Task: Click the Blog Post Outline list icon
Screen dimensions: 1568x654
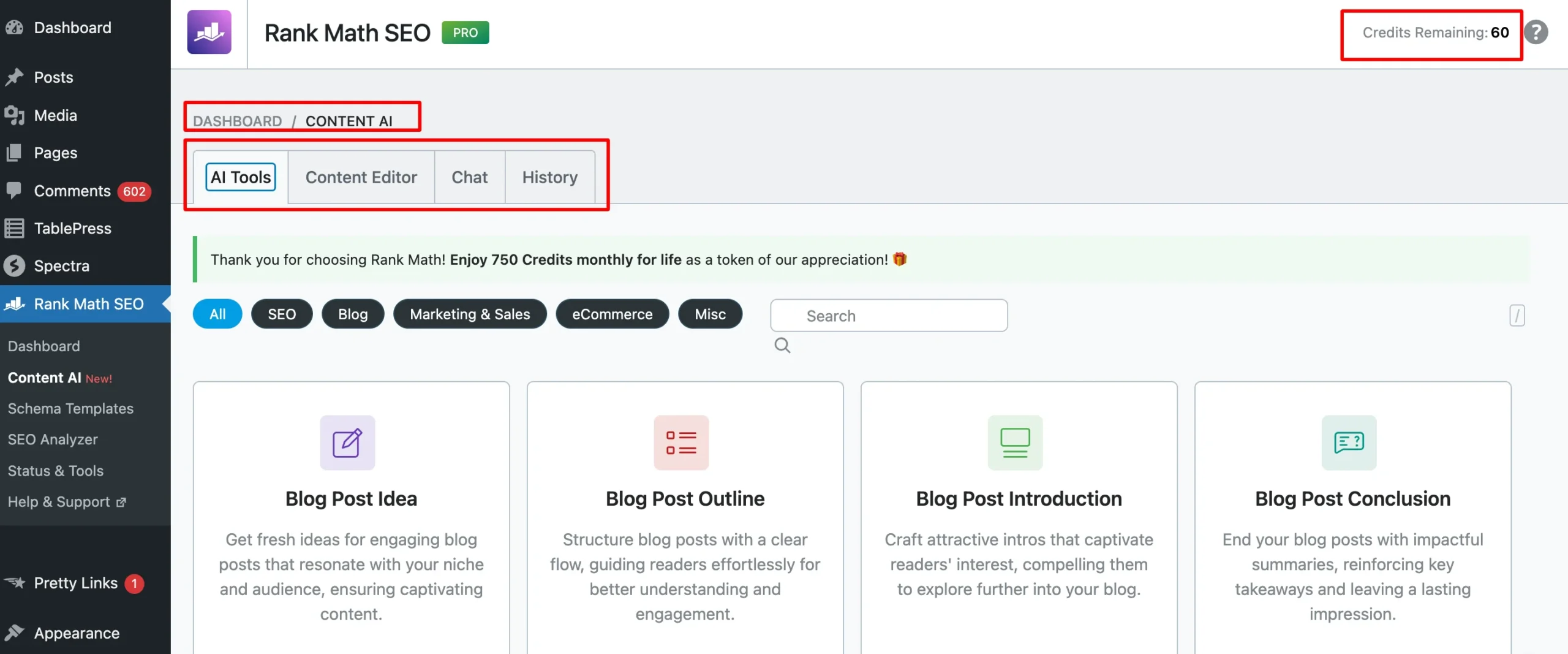Action: (x=681, y=443)
